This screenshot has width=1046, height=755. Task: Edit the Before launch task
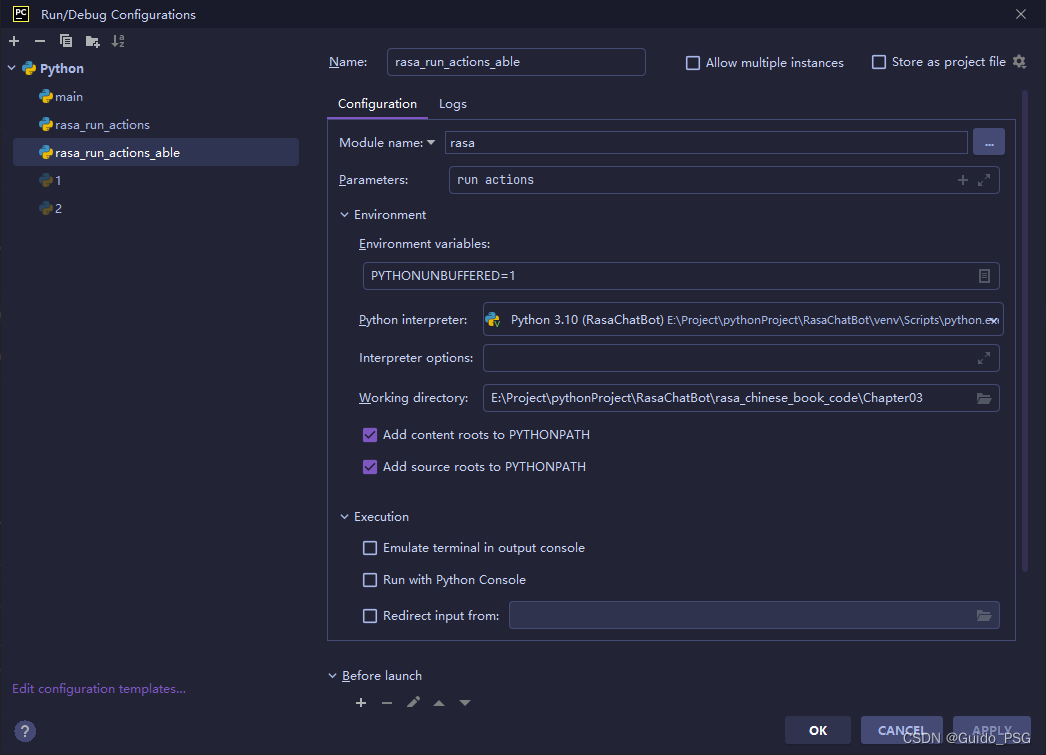(413, 702)
